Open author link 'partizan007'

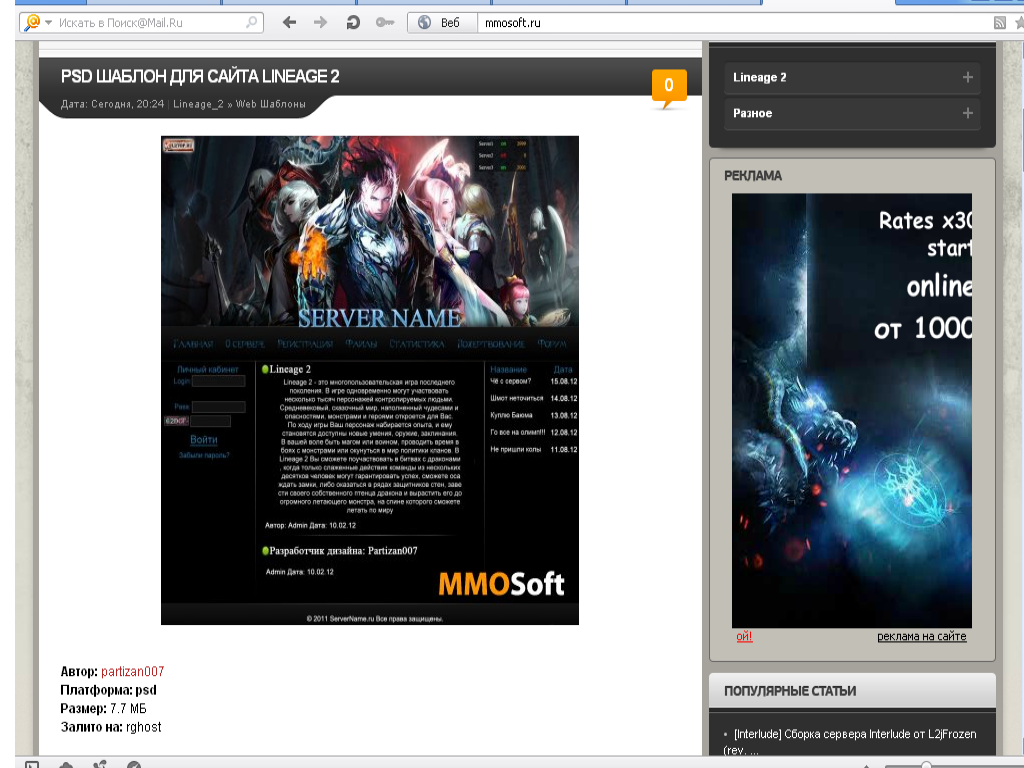tap(133, 671)
